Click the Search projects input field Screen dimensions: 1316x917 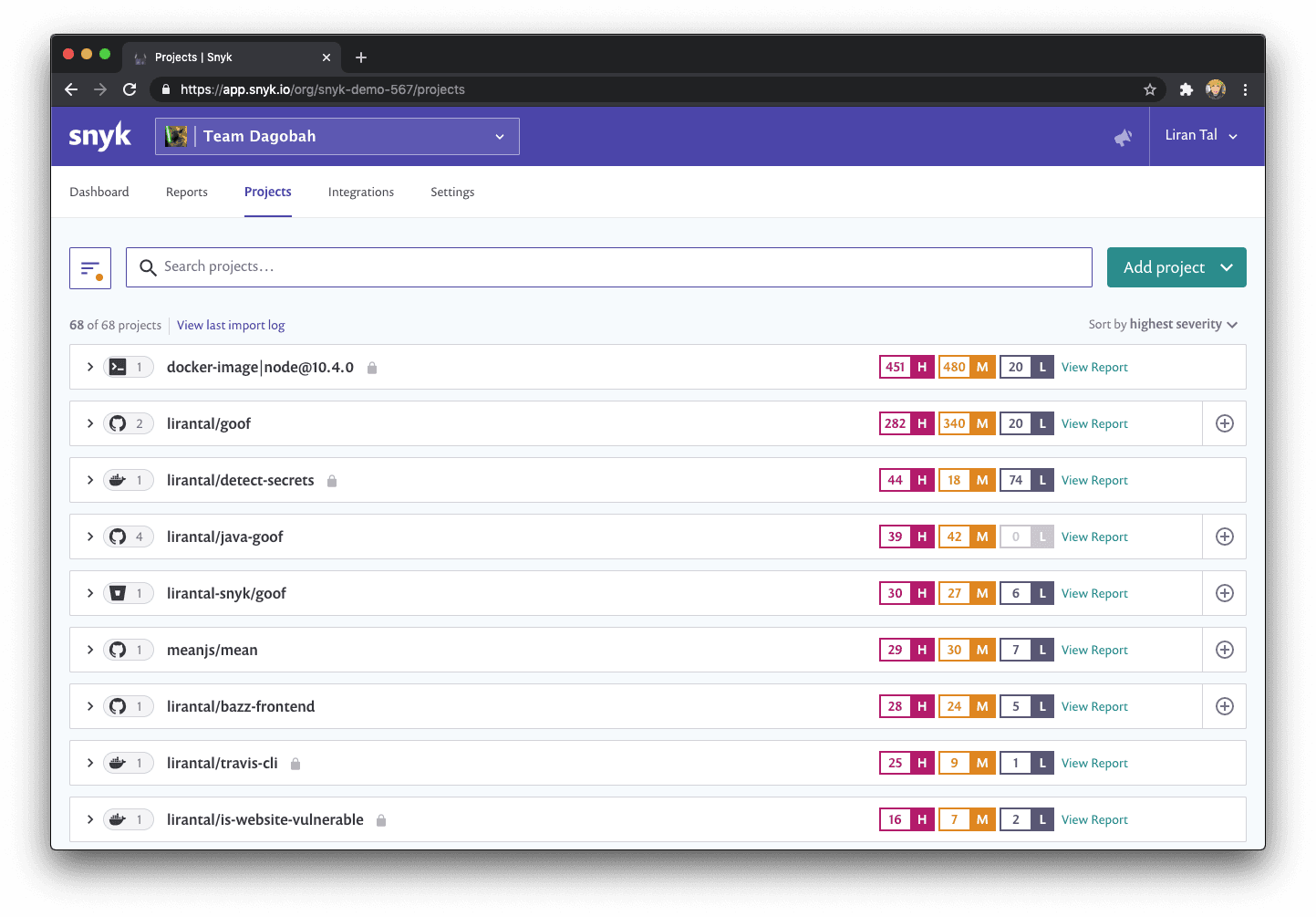(x=609, y=267)
